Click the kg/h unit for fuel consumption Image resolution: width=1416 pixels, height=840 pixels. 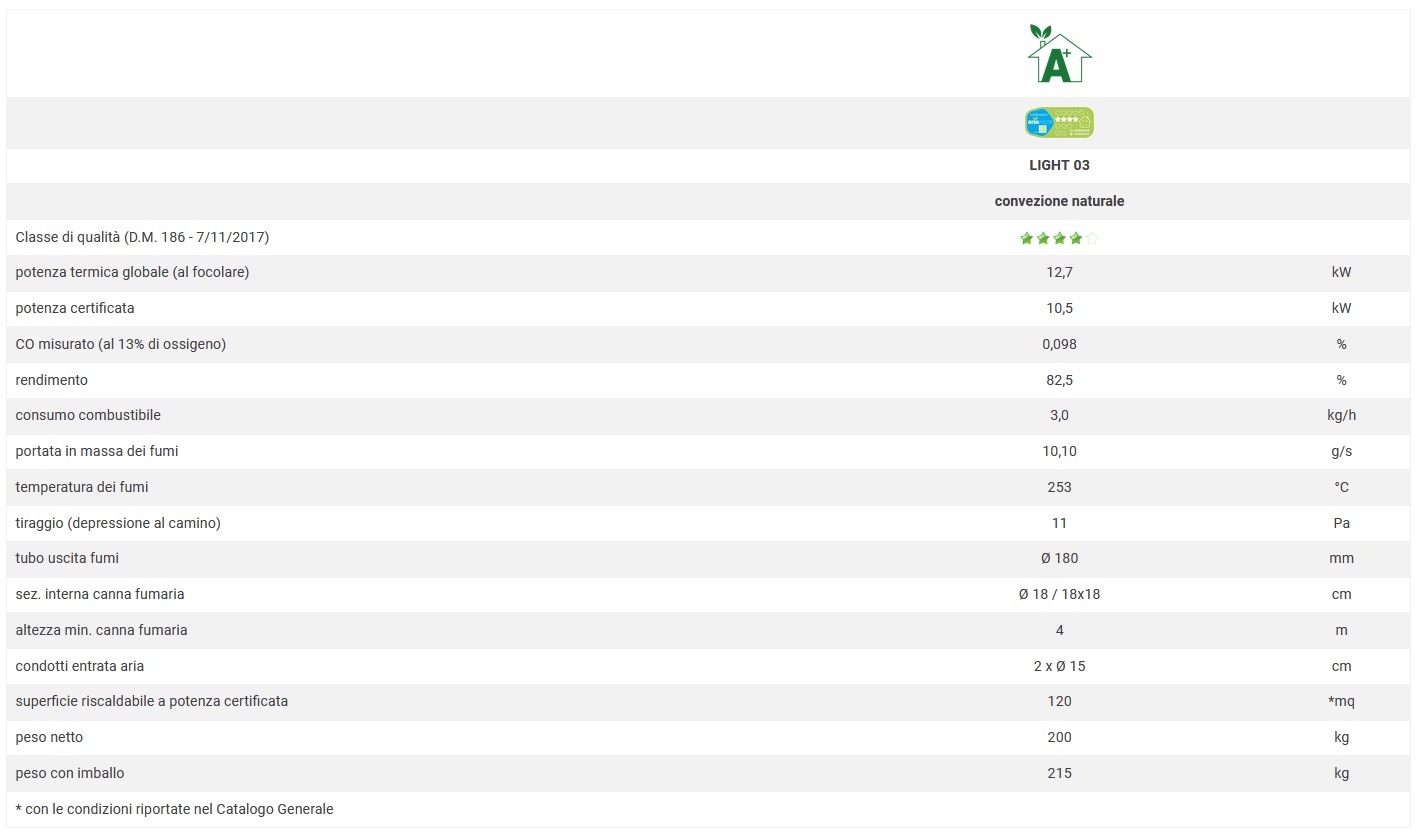1341,415
